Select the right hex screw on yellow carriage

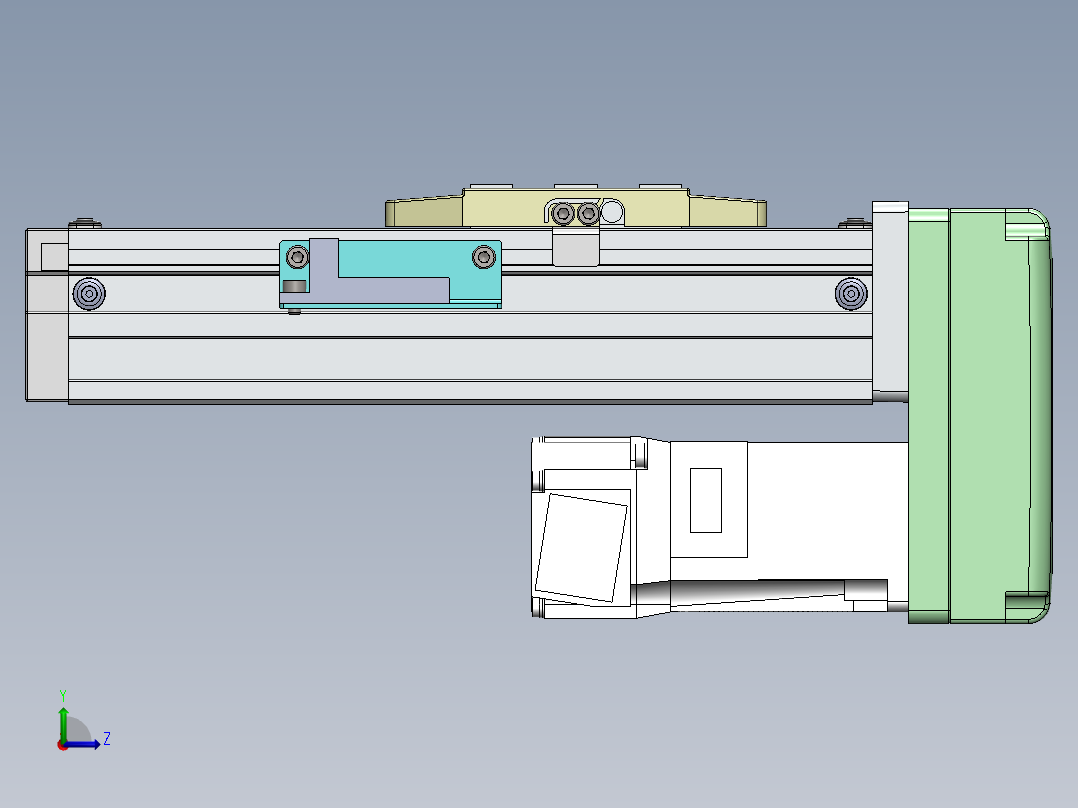click(588, 214)
